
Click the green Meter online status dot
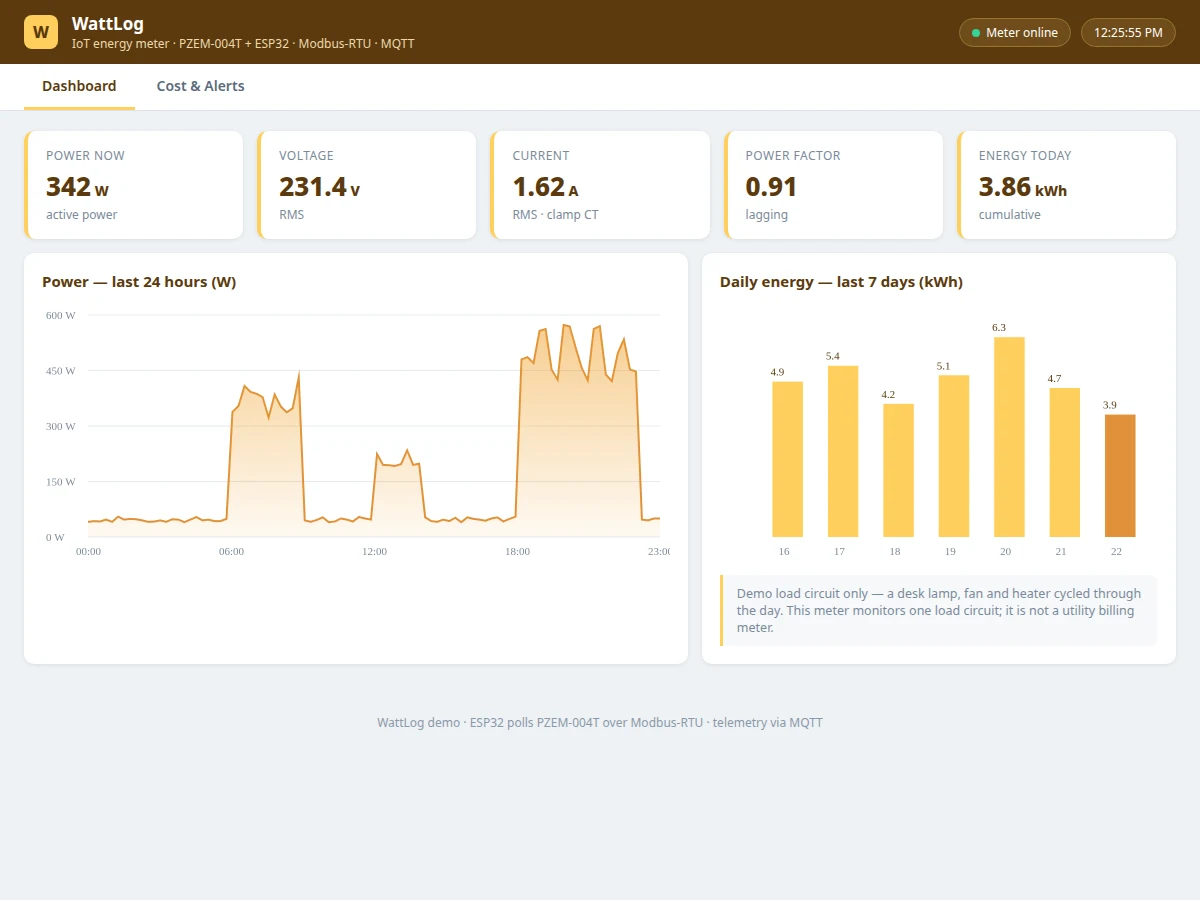976,33
